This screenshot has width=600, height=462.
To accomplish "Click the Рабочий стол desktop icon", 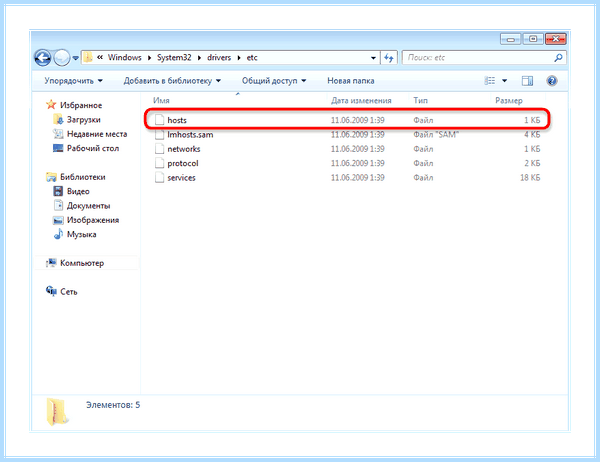I will click(58, 148).
